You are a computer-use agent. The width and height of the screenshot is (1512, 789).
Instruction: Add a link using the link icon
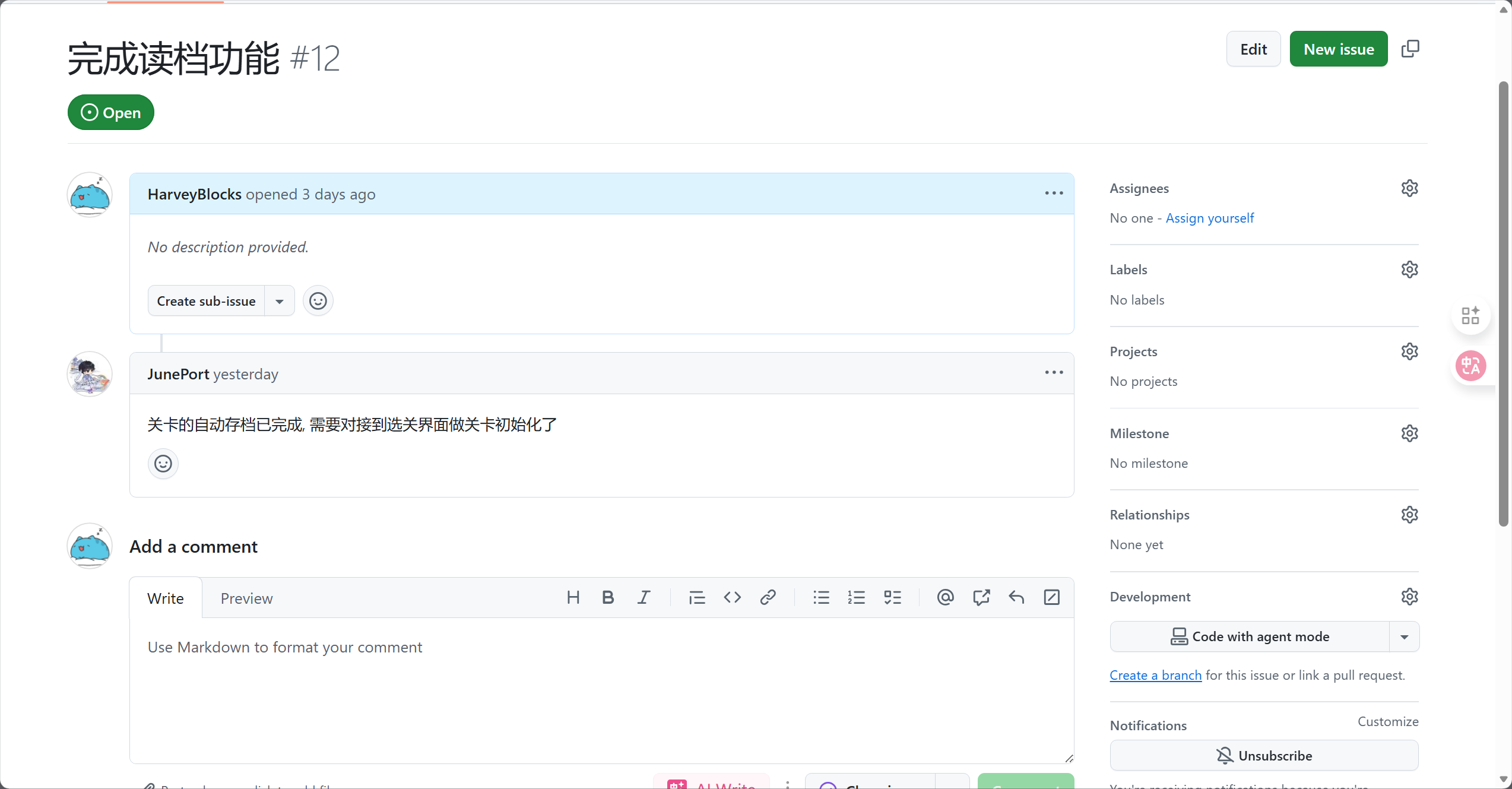coord(768,597)
